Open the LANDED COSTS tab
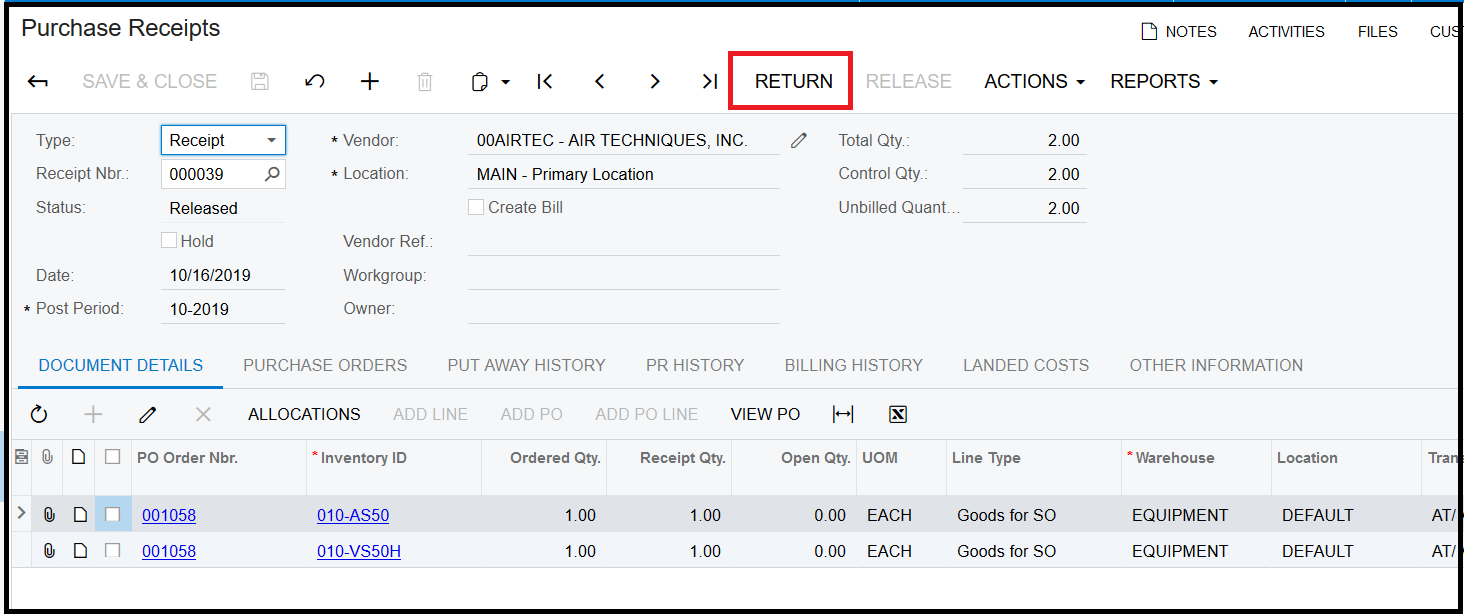The image size is (1464, 614). 1025,365
